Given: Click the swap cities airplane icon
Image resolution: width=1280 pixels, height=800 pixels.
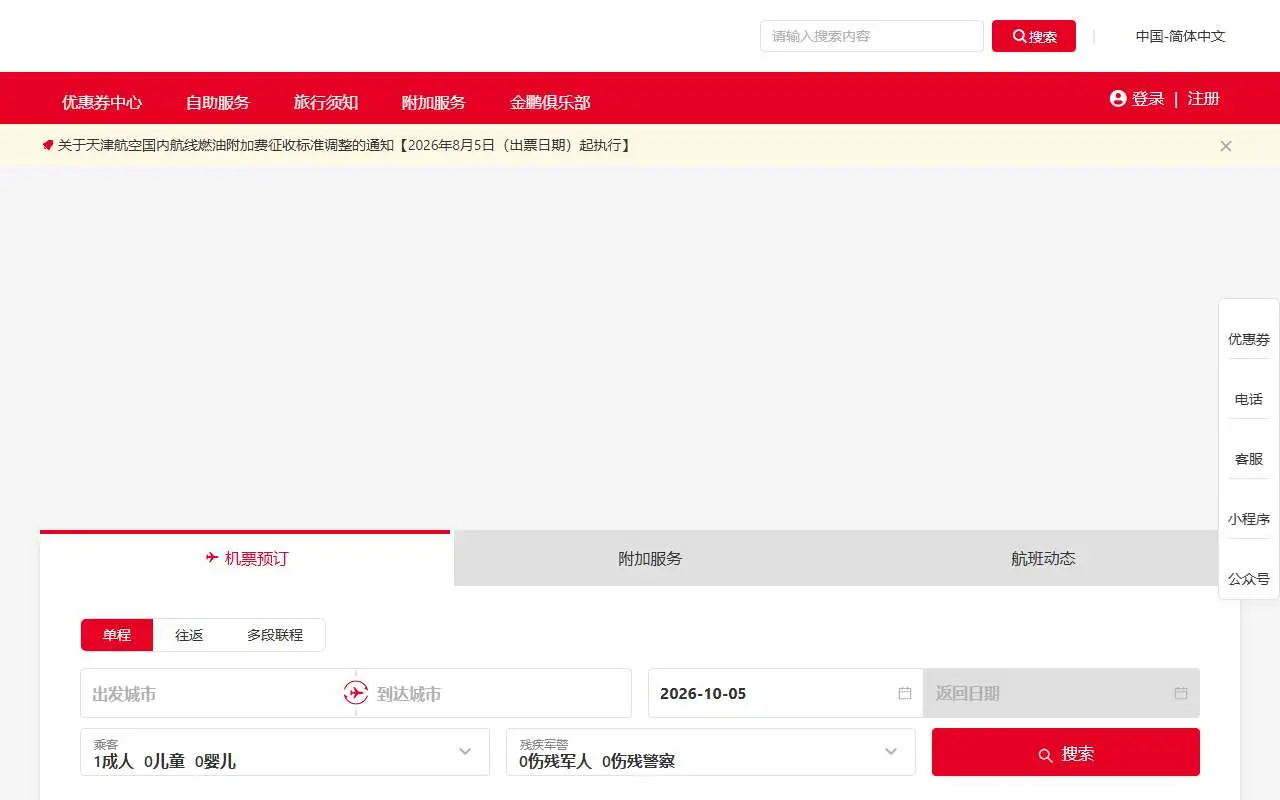Looking at the screenshot, I should click(356, 692).
